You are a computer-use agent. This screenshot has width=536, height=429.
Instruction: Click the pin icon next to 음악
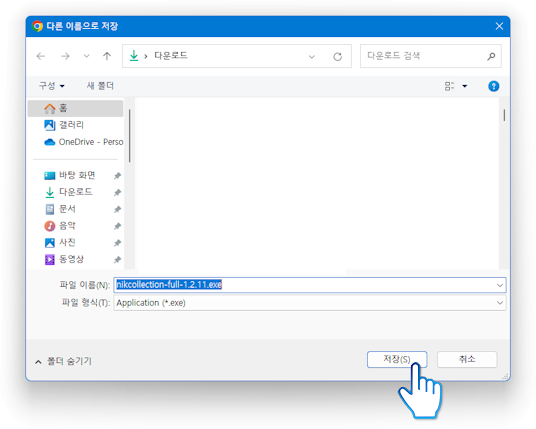[117, 226]
